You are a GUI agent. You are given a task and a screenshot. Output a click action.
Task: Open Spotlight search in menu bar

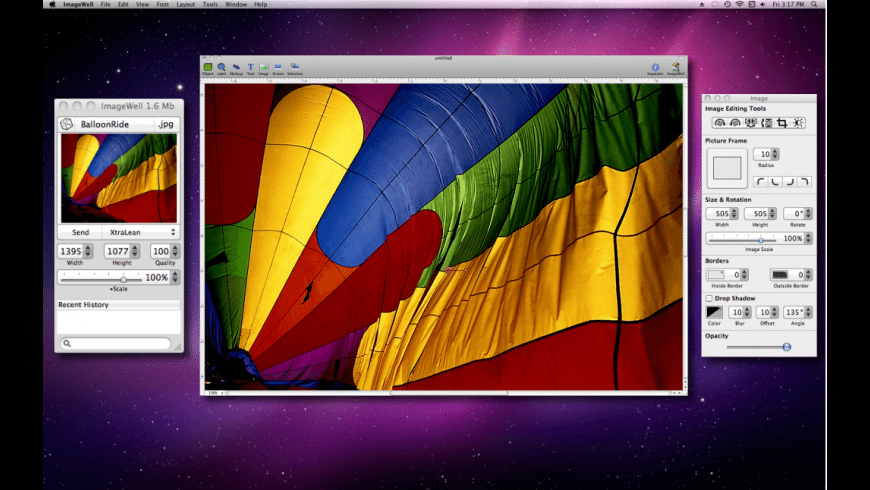click(814, 4)
